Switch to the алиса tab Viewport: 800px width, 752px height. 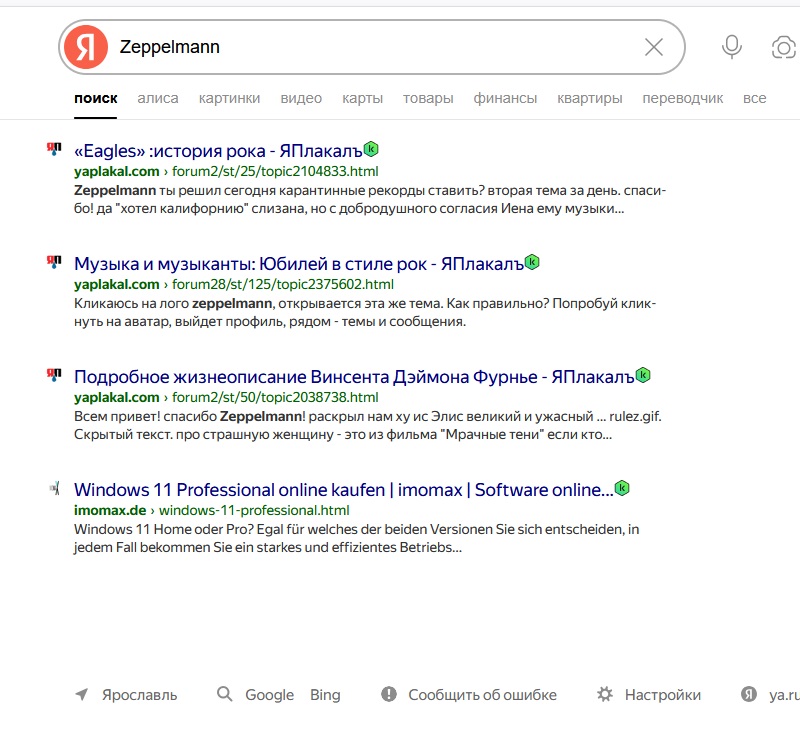[x=158, y=98]
